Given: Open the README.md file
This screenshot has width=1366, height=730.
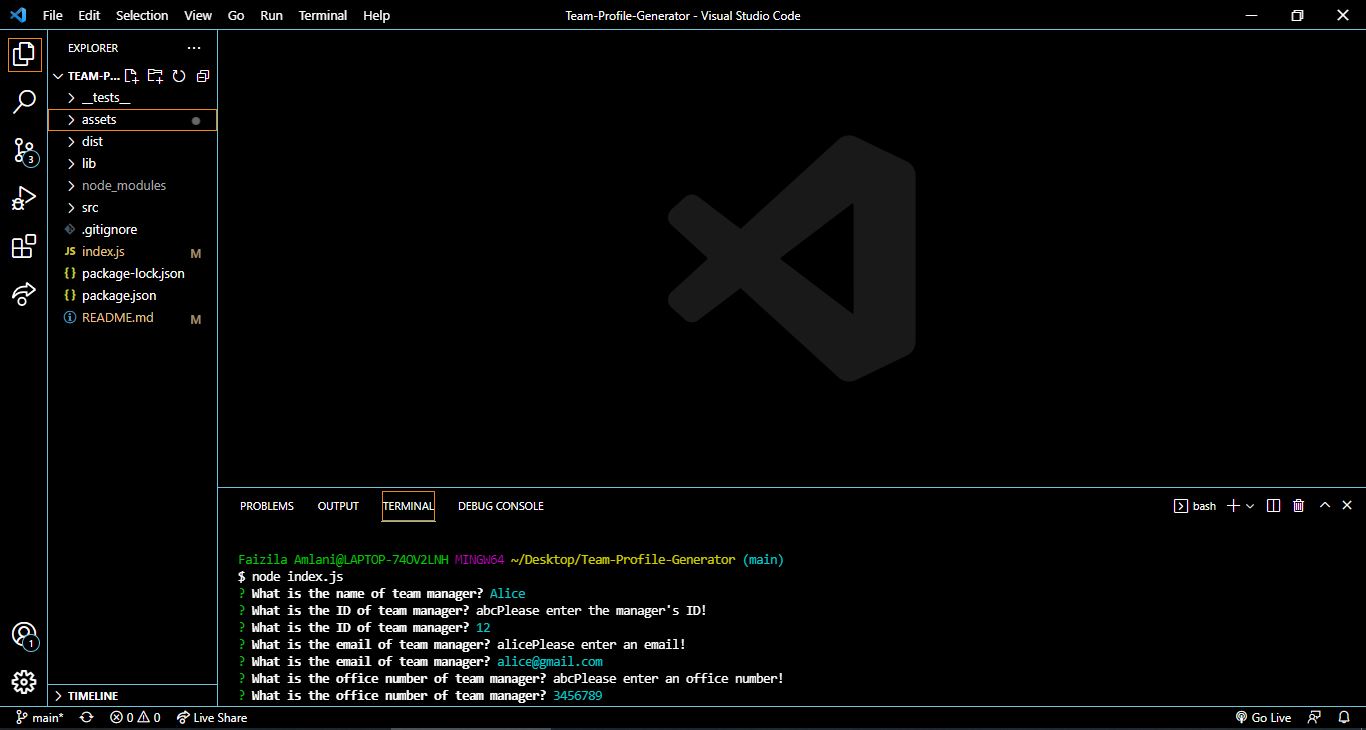Looking at the screenshot, I should tap(132, 318).
